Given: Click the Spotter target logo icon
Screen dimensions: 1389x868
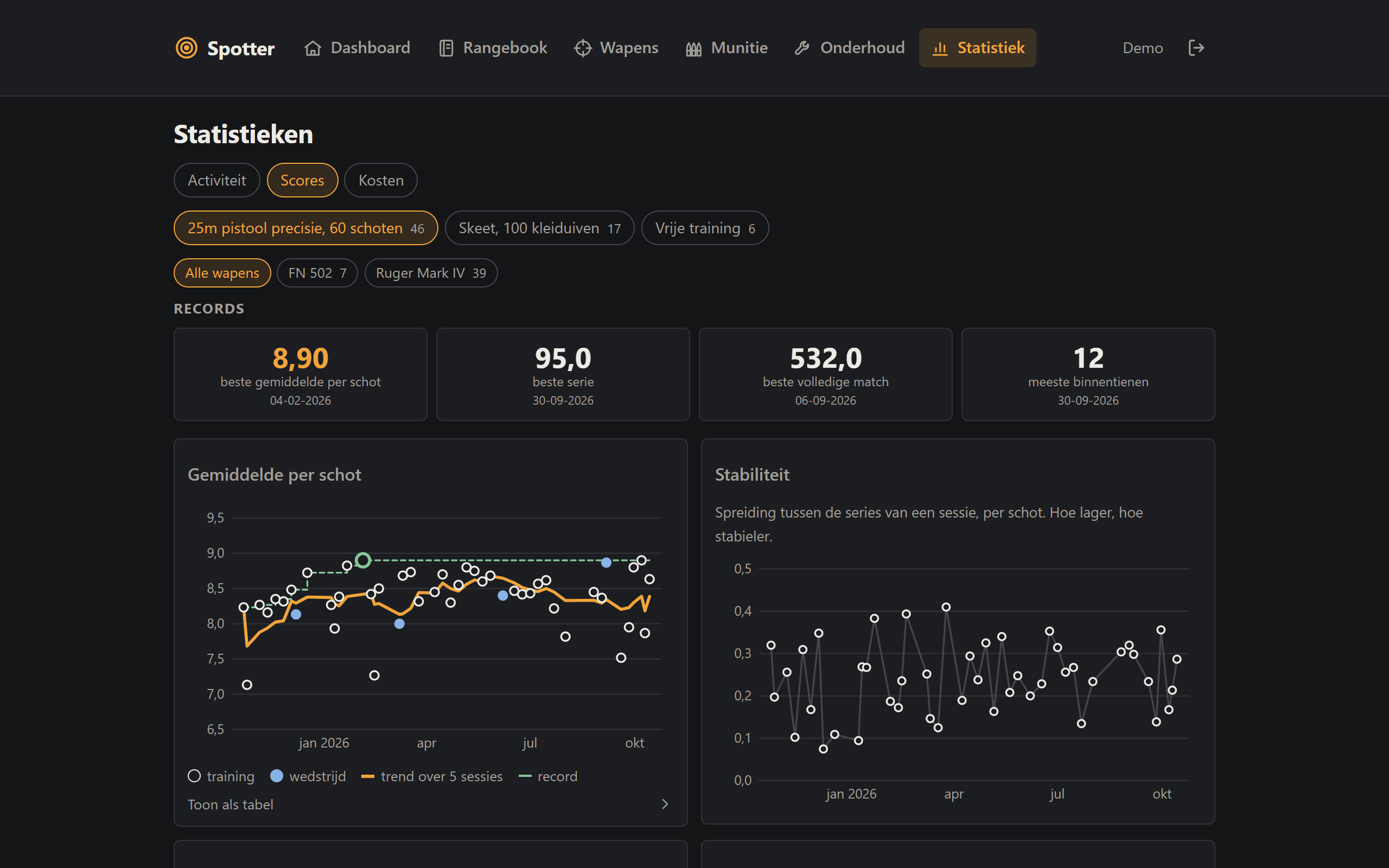Looking at the screenshot, I should point(187,48).
